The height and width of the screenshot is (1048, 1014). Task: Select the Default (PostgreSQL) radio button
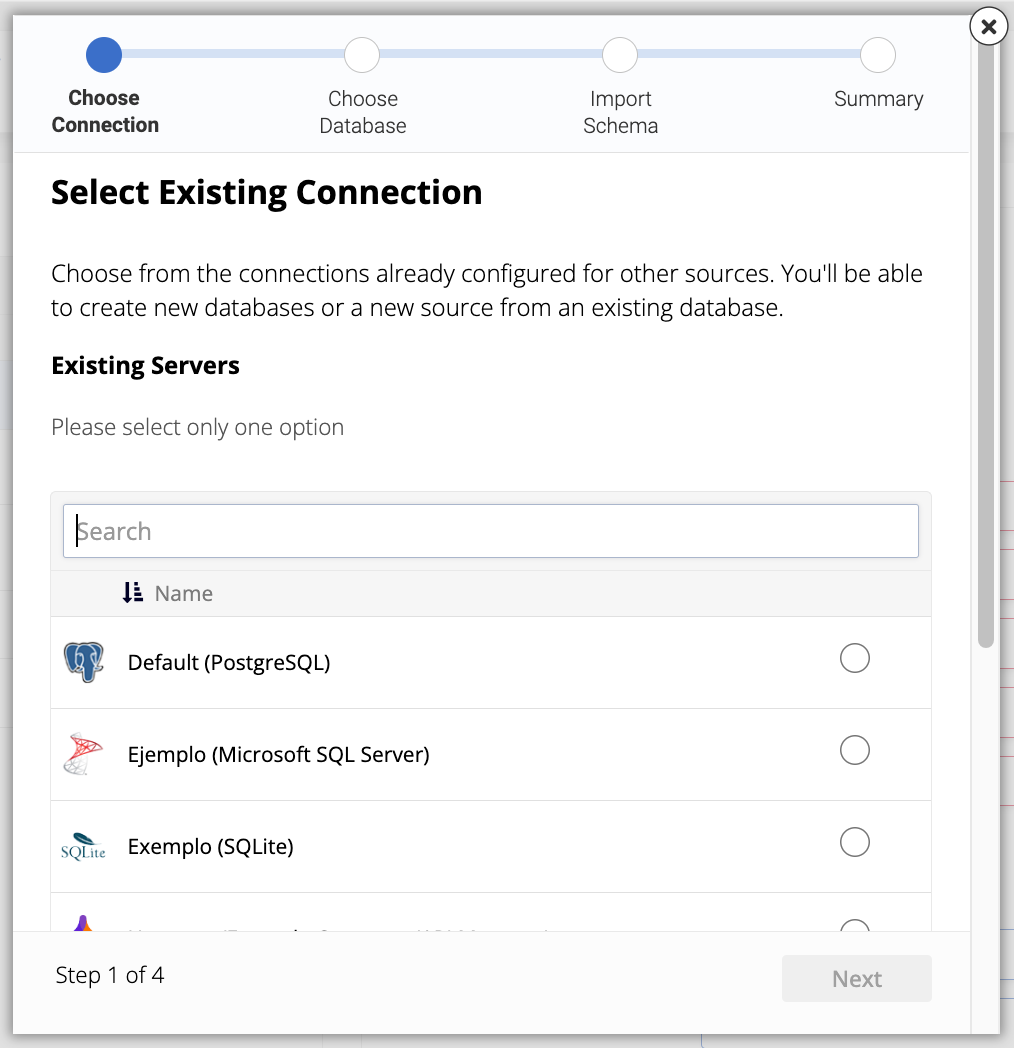pos(855,658)
